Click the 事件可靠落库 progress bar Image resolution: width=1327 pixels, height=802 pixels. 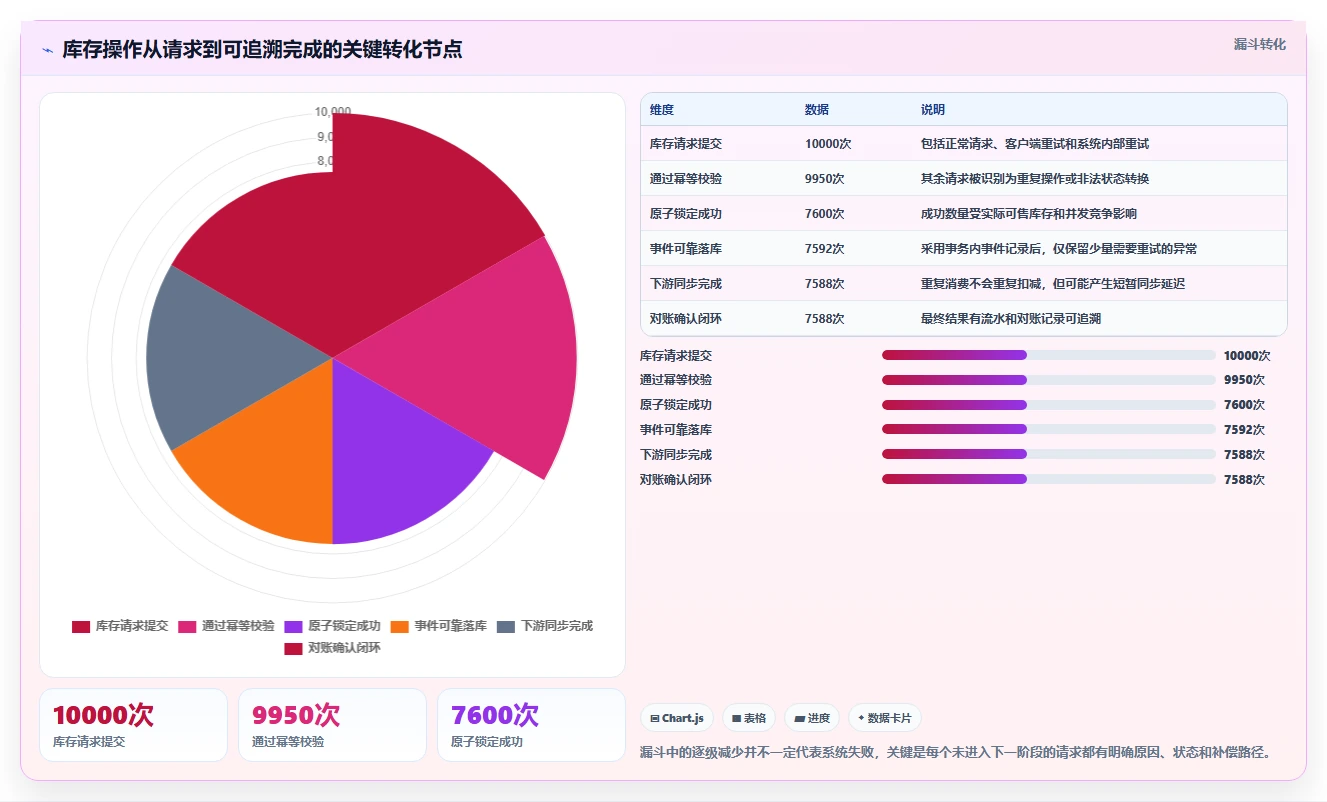pyautogui.click(x=1049, y=430)
